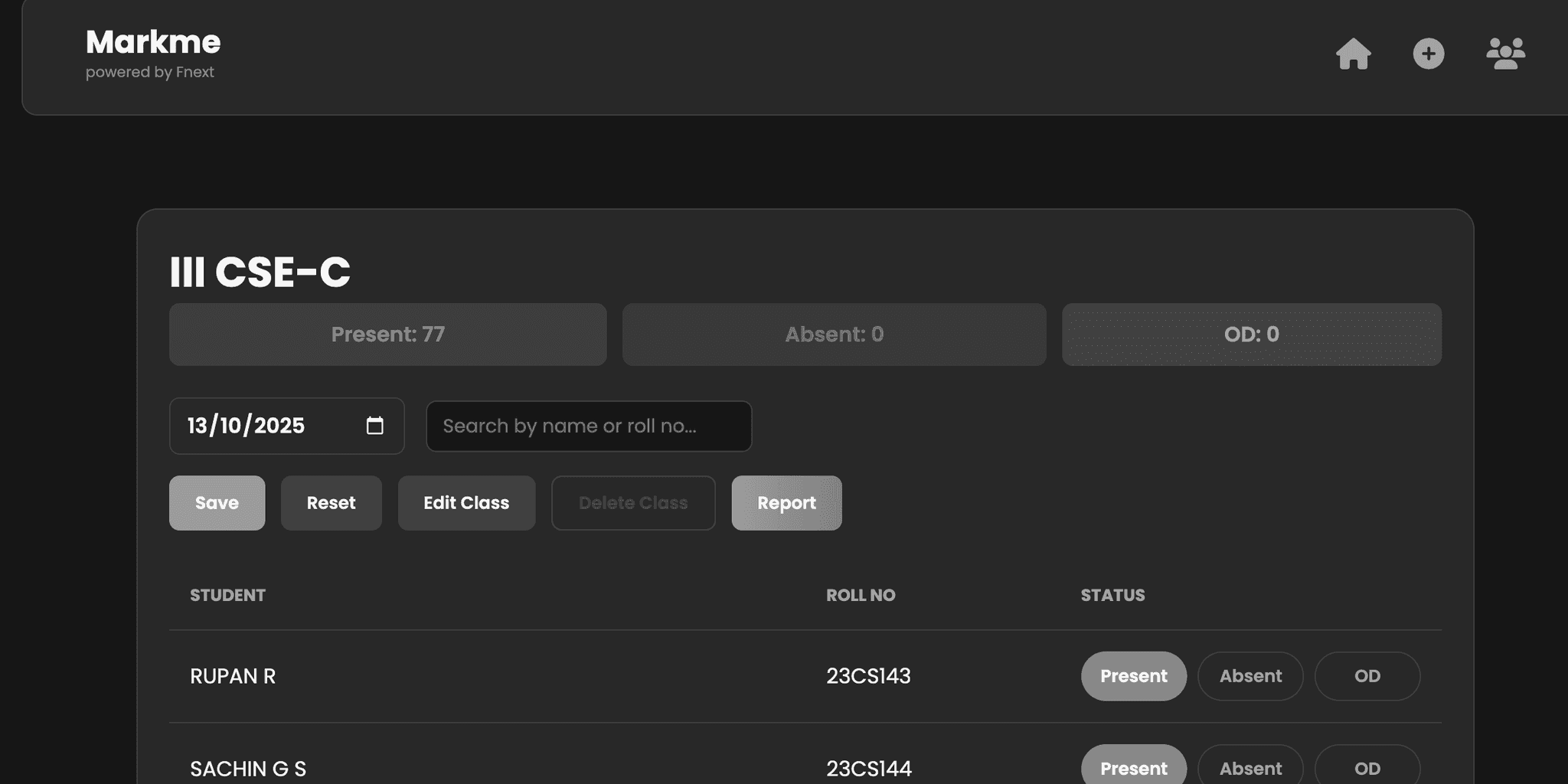Viewport: 1568px width, 784px height.
Task: Click the STATUS column header
Action: point(1112,595)
